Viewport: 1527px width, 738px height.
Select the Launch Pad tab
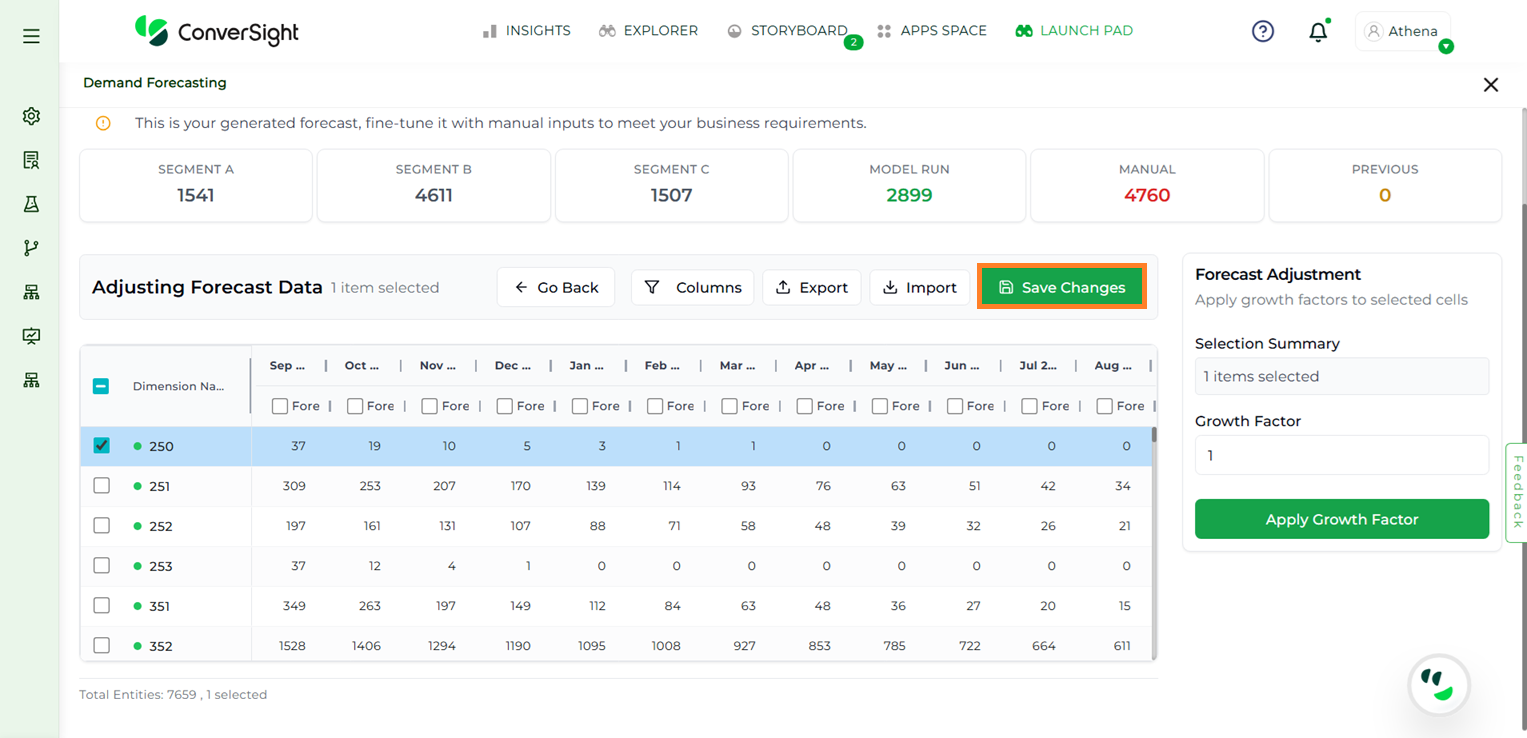[x=1074, y=31]
